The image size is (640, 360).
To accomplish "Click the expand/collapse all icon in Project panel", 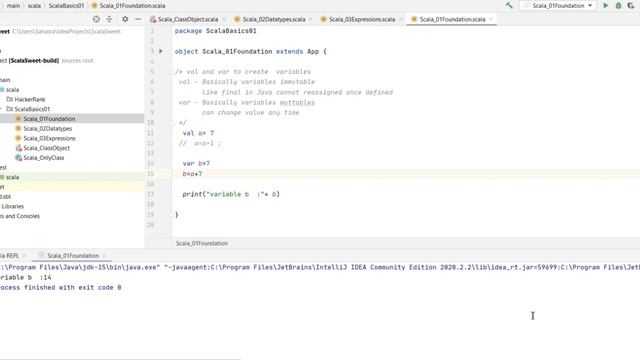I will 109,19.
